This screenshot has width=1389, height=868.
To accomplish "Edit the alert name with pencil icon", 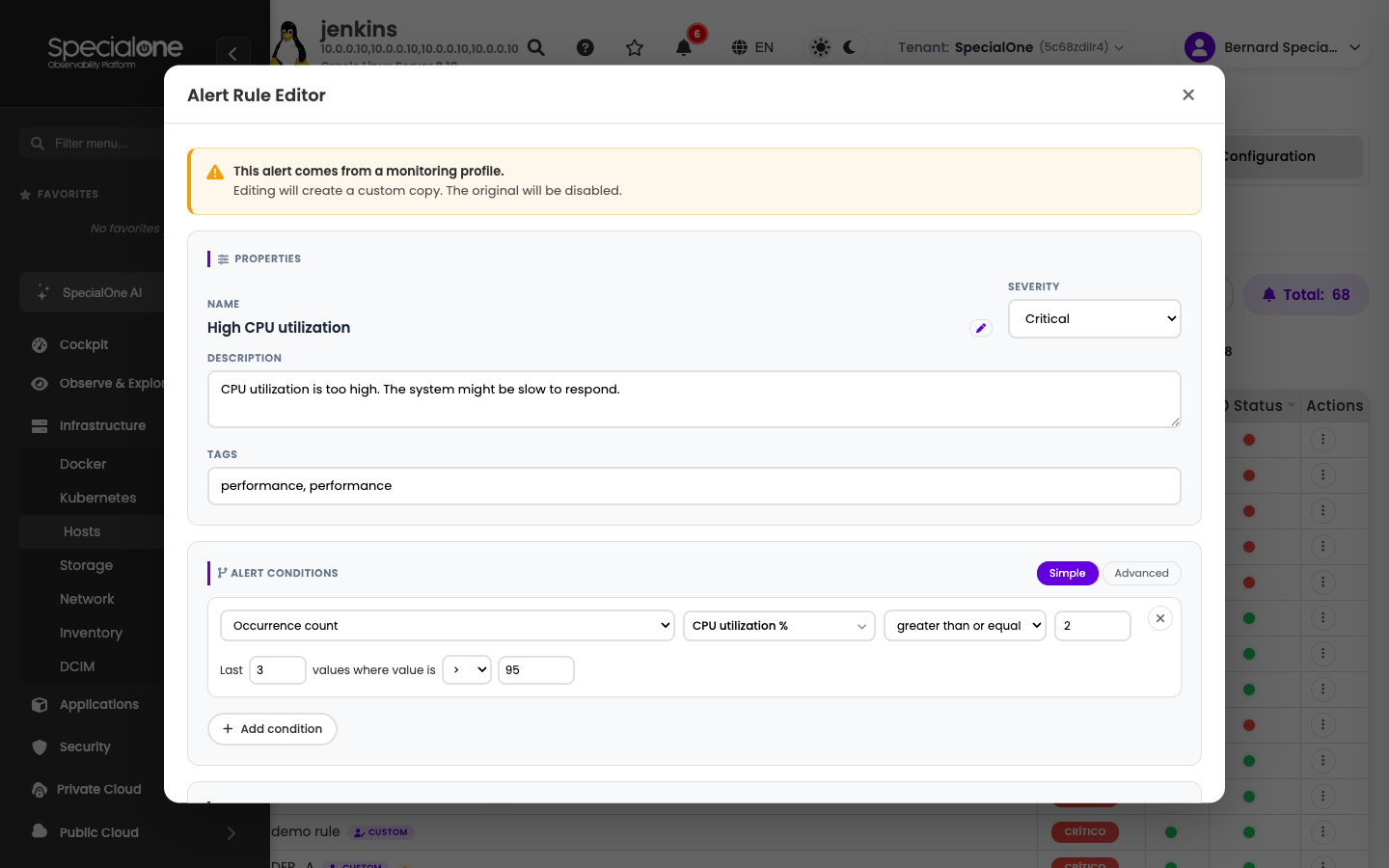I will coord(981,328).
